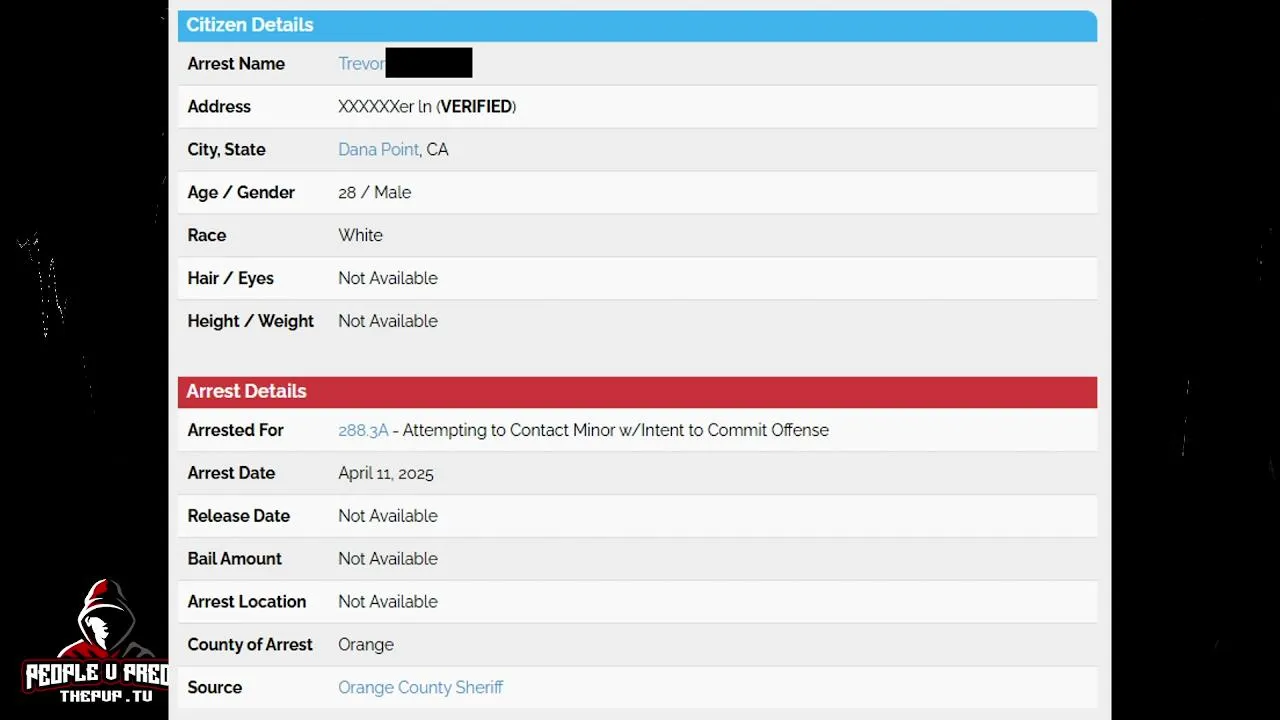
Task: Click the 28 / Male age value
Action: (375, 193)
